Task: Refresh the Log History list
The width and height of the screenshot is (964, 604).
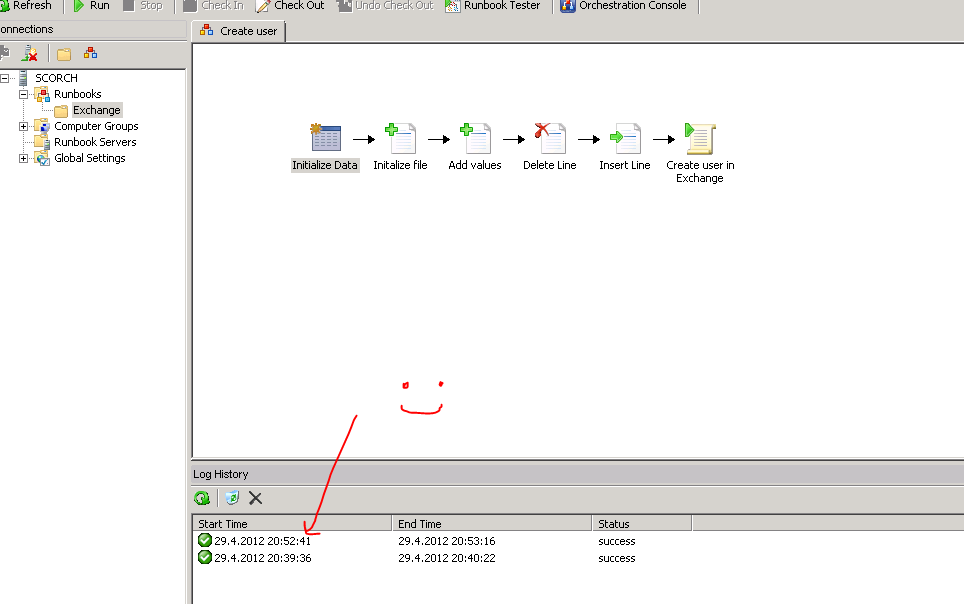Action: pyautogui.click(x=202, y=498)
